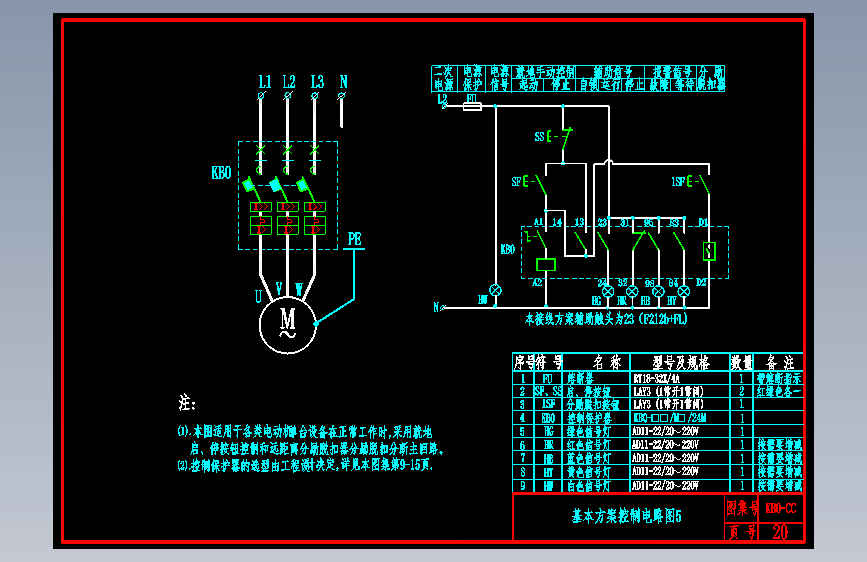
Task: Select the 名称 table header
Action: tap(608, 363)
